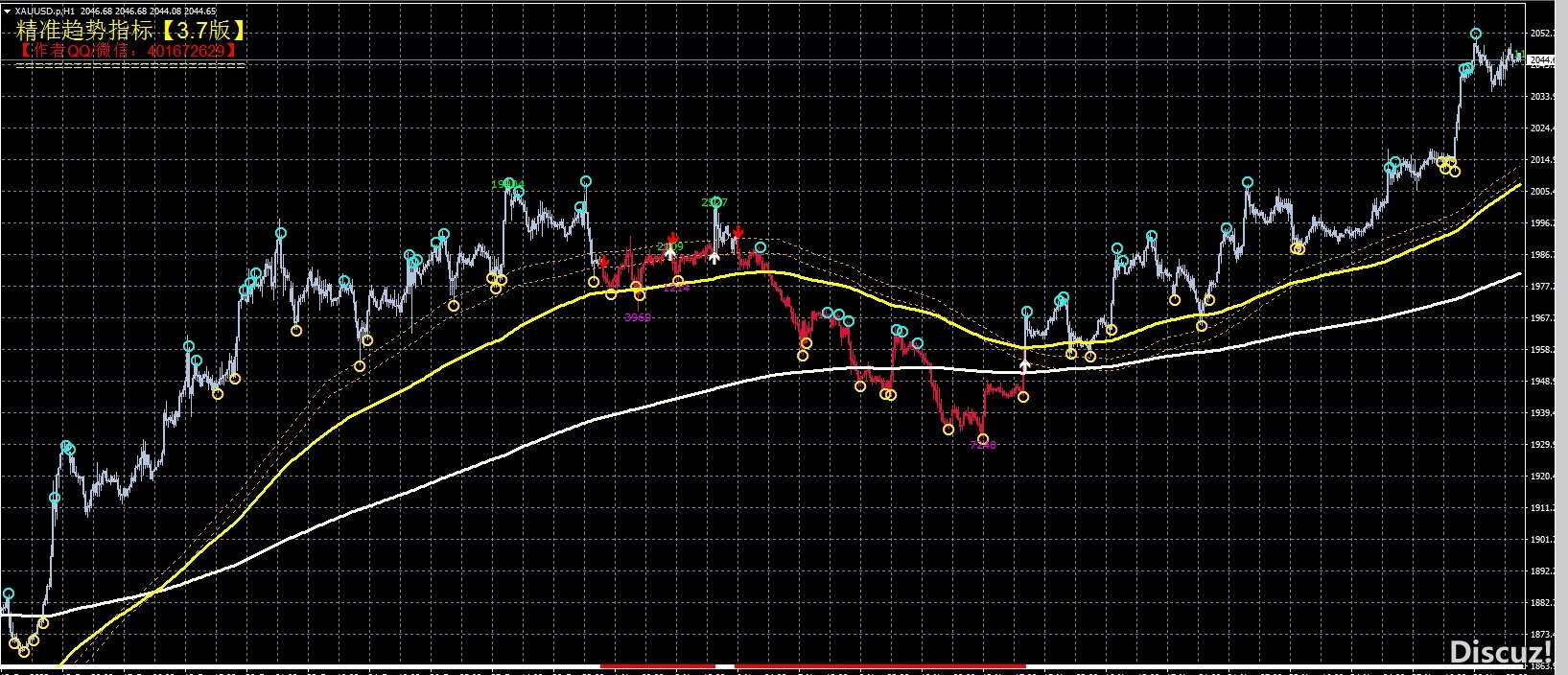Click the cyan circle at the 2052 peak
Viewport: 1568px width, 675px height.
[x=1477, y=35]
